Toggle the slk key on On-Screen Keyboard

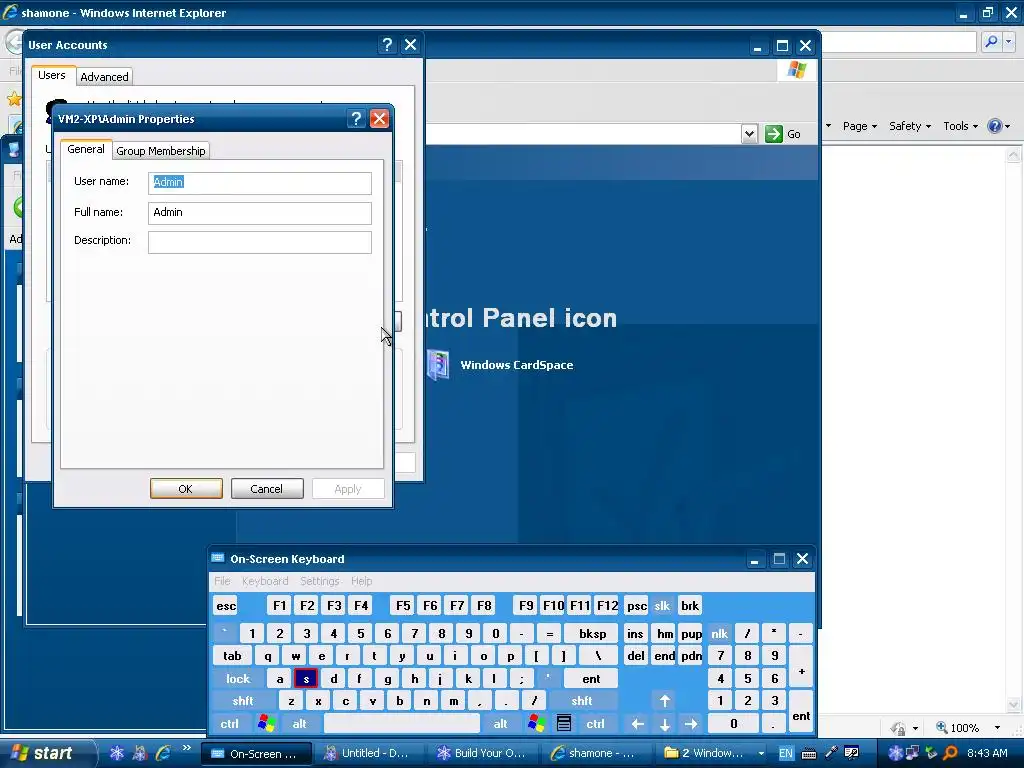tap(662, 606)
